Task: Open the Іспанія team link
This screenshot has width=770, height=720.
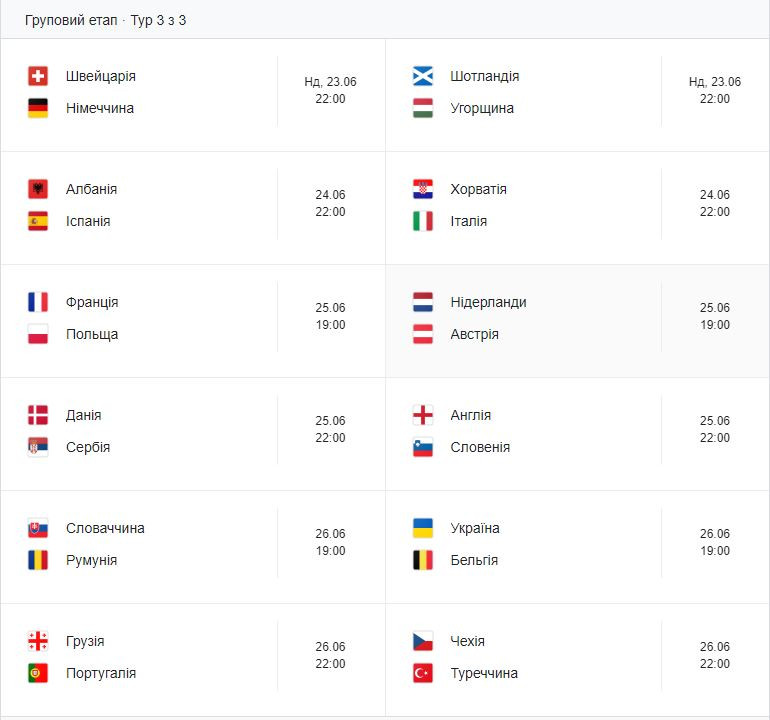Action: click(x=88, y=222)
